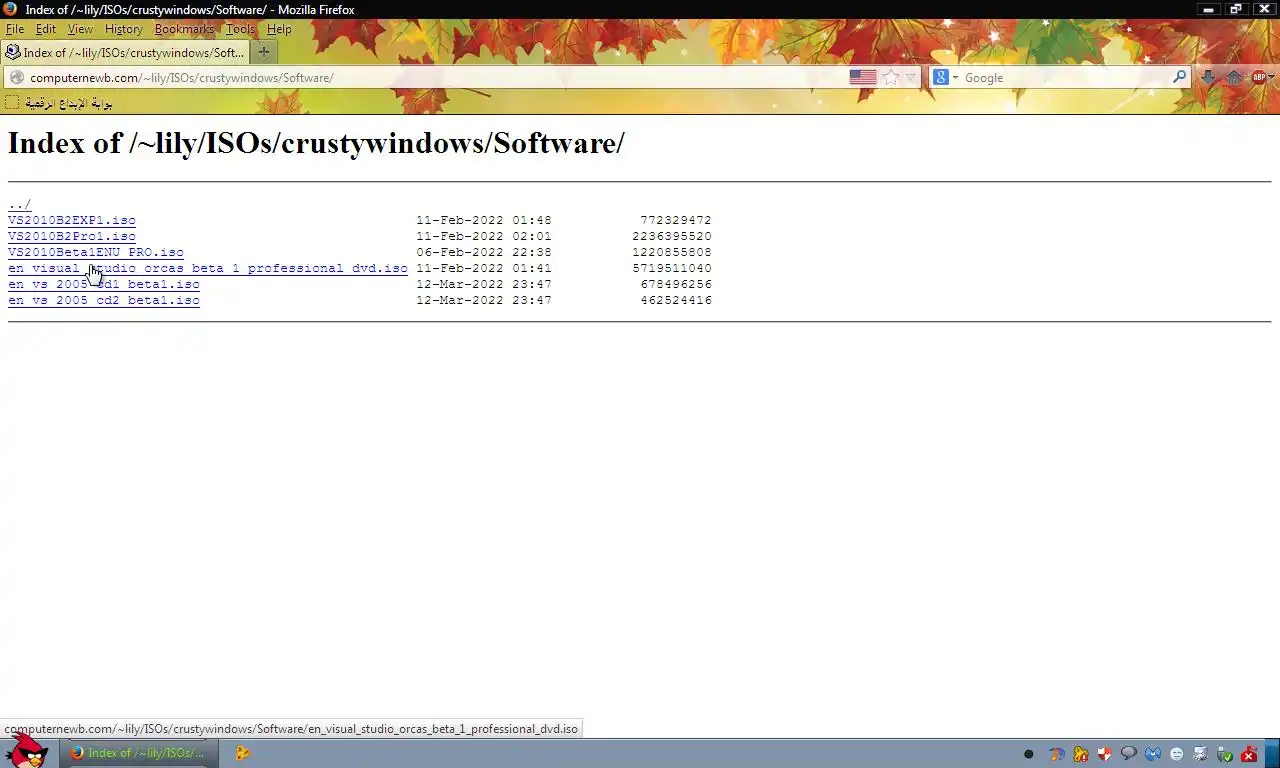Click the file size 678496256
Screen dimensions: 1280x768
point(676,284)
